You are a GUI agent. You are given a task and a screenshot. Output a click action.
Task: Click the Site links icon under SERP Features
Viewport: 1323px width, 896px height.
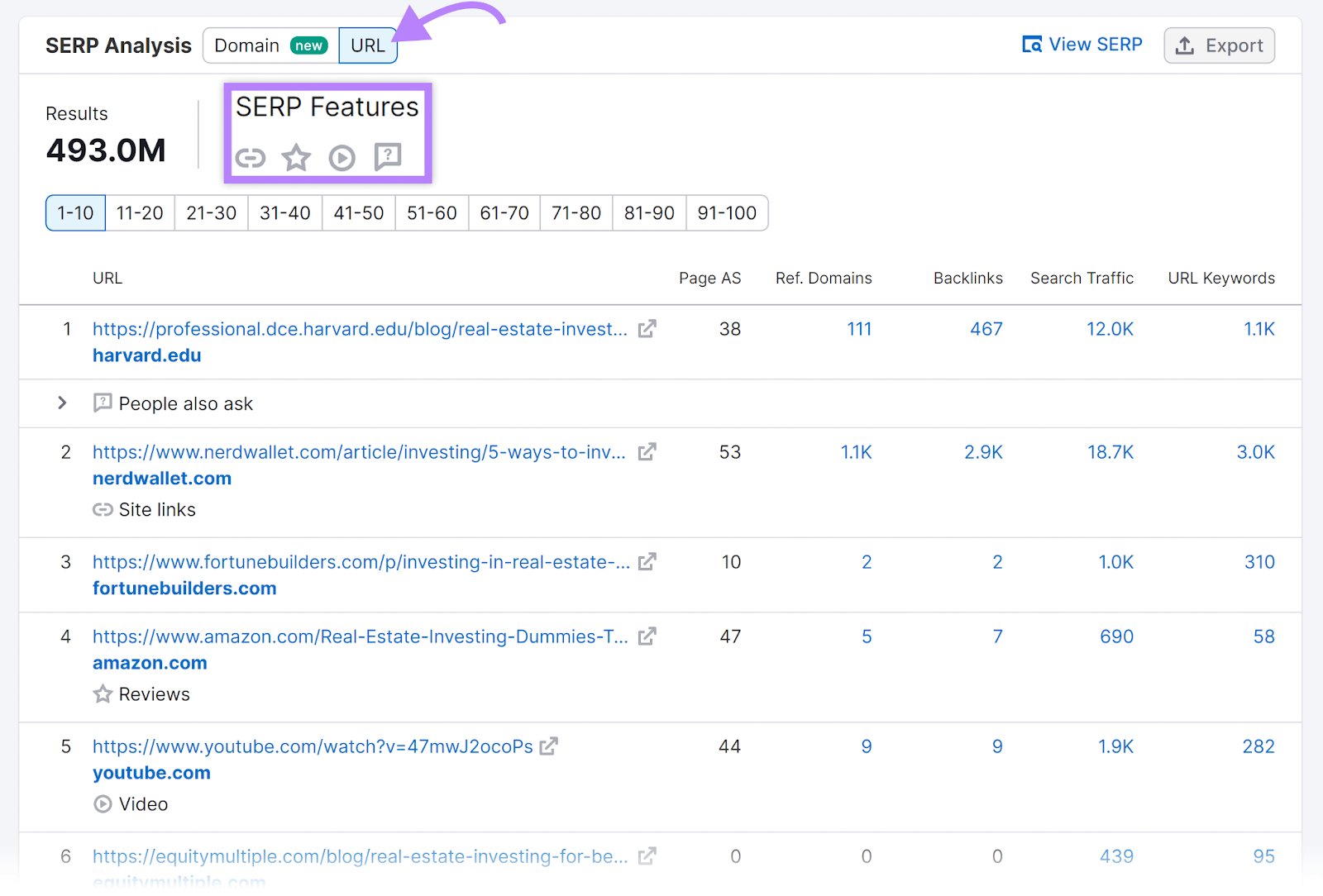point(251,157)
